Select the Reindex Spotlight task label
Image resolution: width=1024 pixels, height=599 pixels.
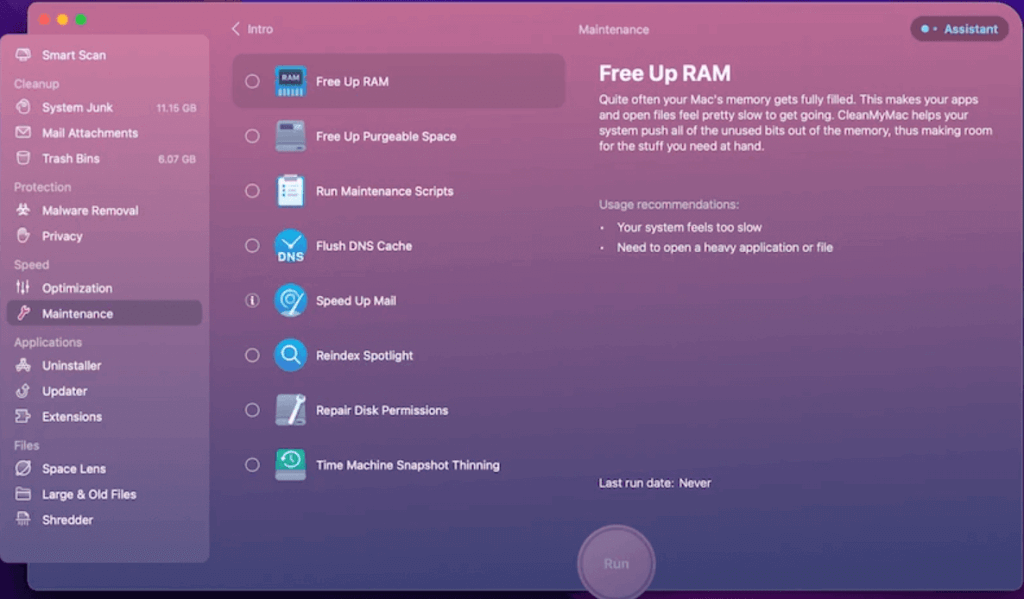click(364, 355)
